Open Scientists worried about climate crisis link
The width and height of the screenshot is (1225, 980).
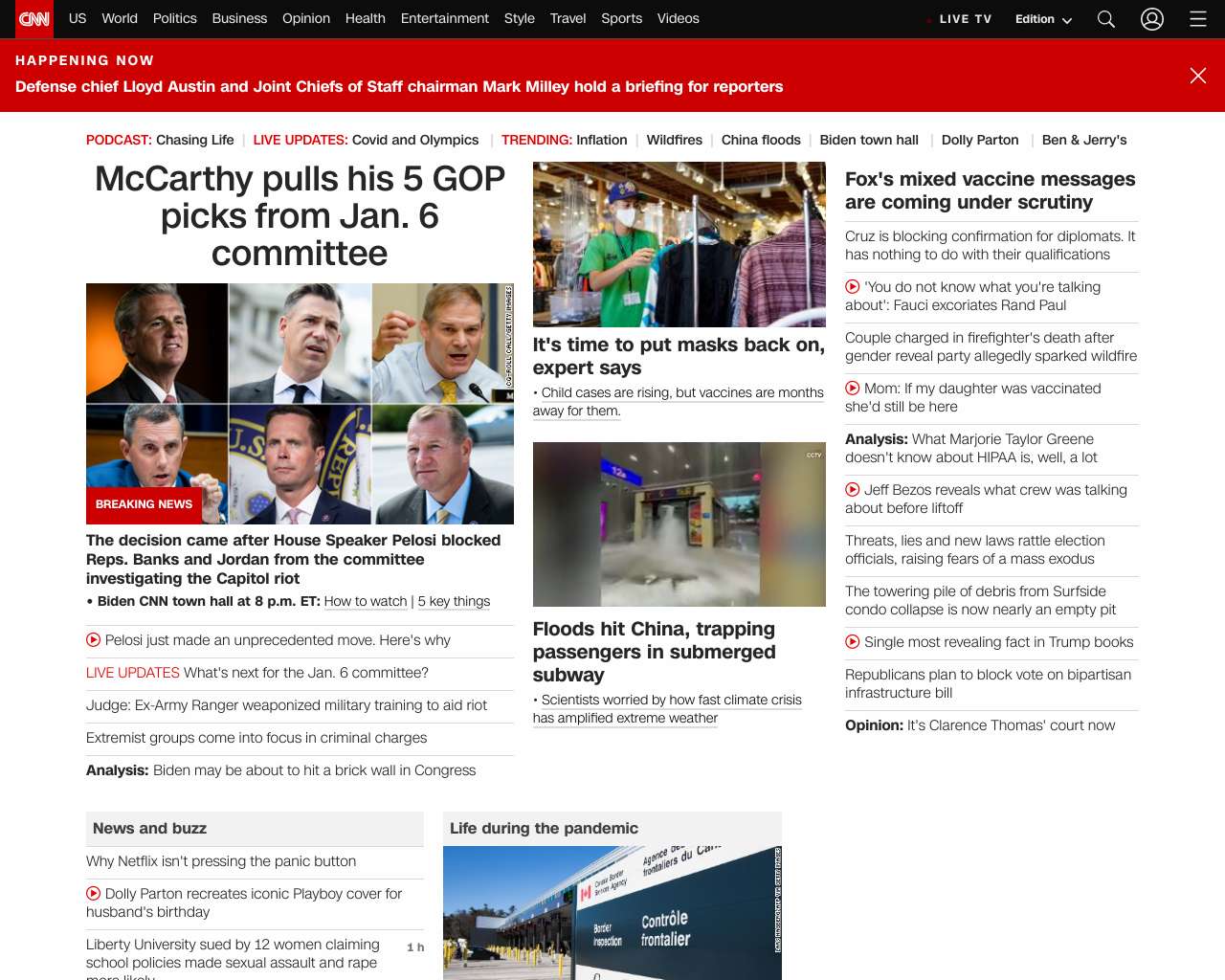(668, 709)
